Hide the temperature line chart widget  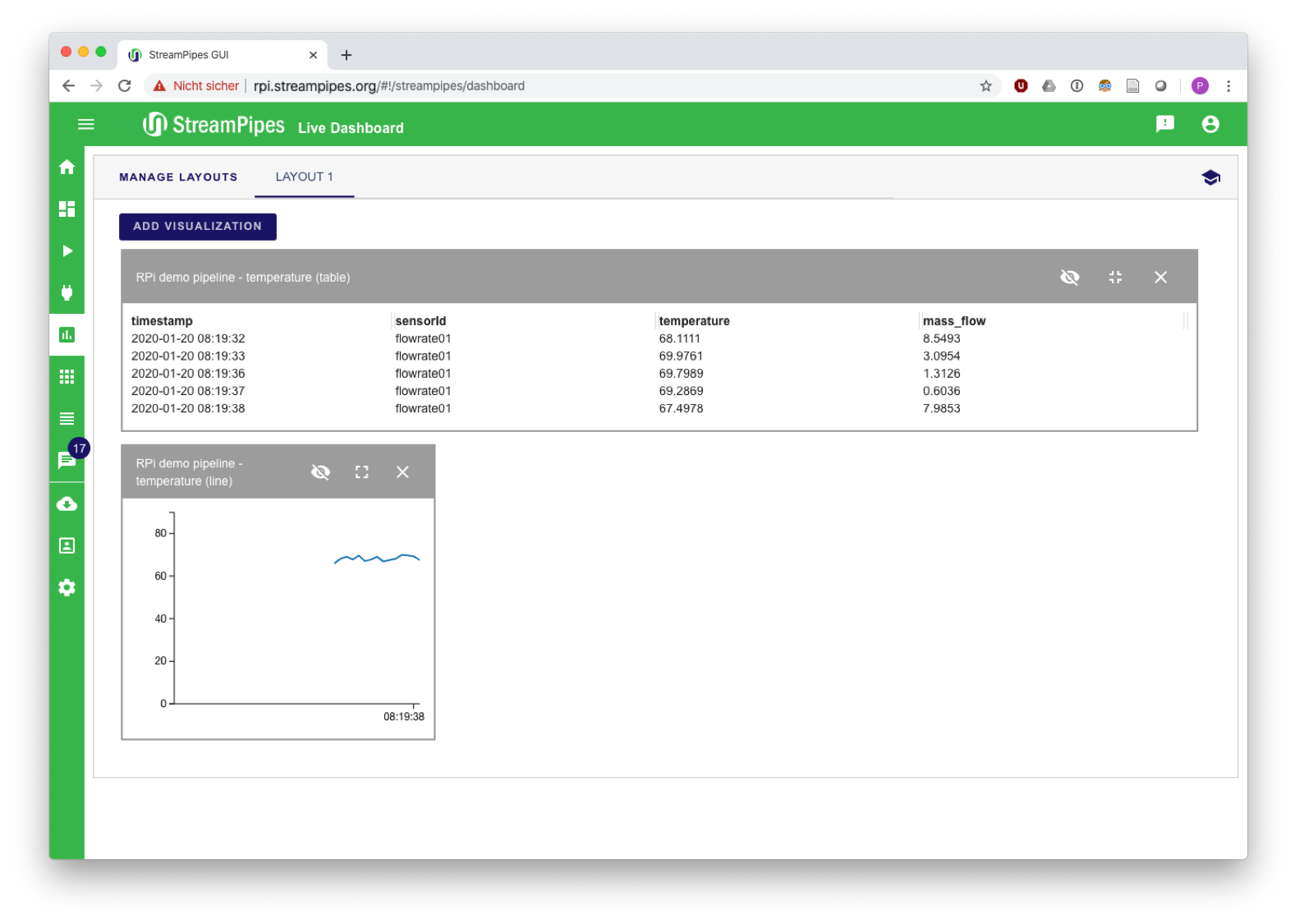pyautogui.click(x=320, y=472)
